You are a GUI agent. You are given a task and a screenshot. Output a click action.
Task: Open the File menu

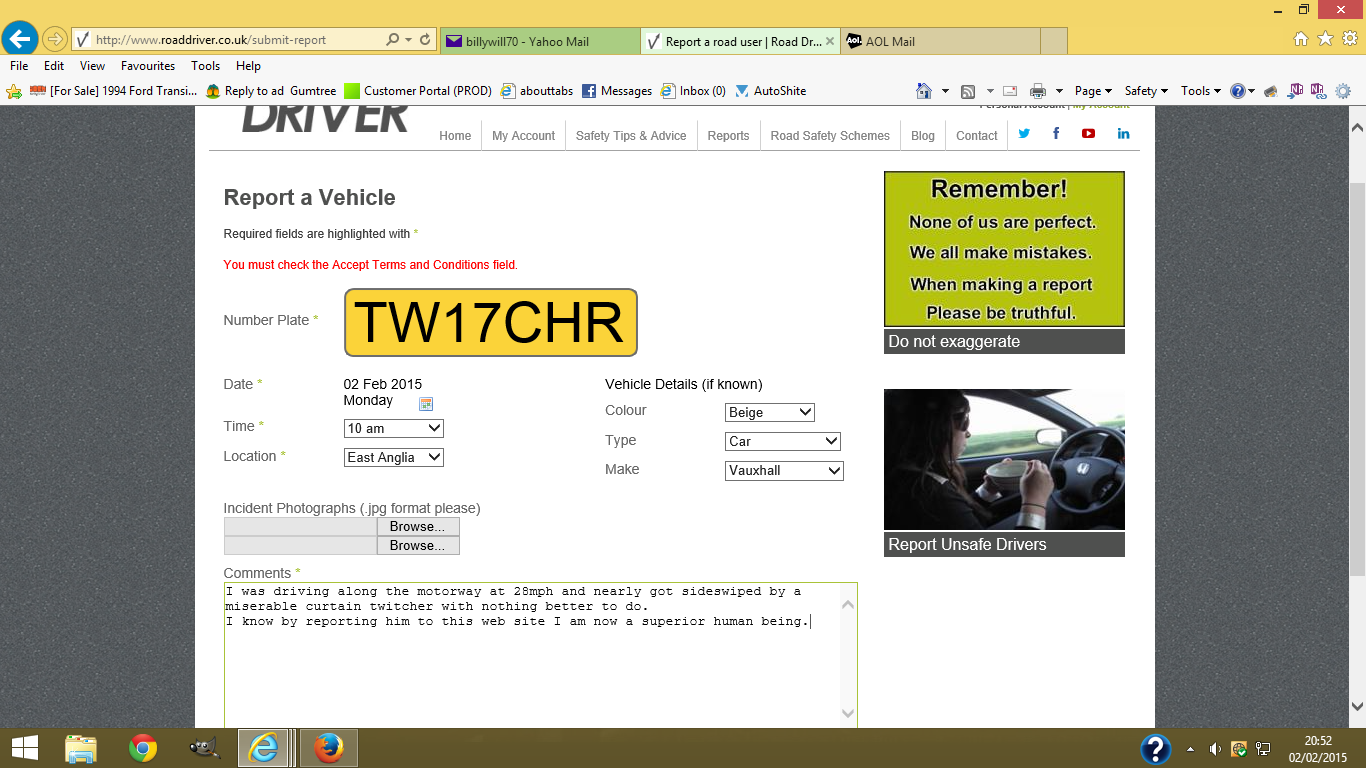[x=19, y=66]
